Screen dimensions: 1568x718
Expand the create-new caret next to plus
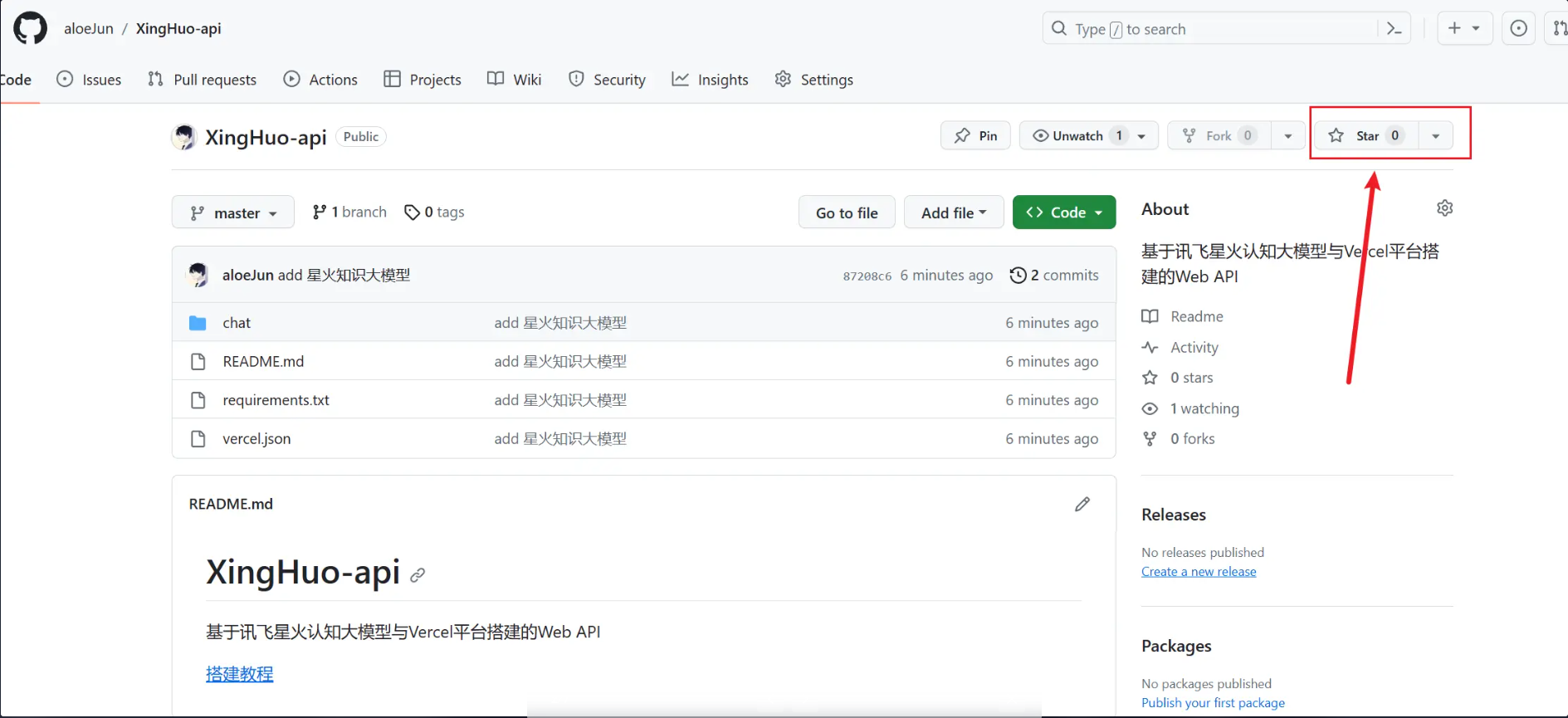(x=1476, y=28)
